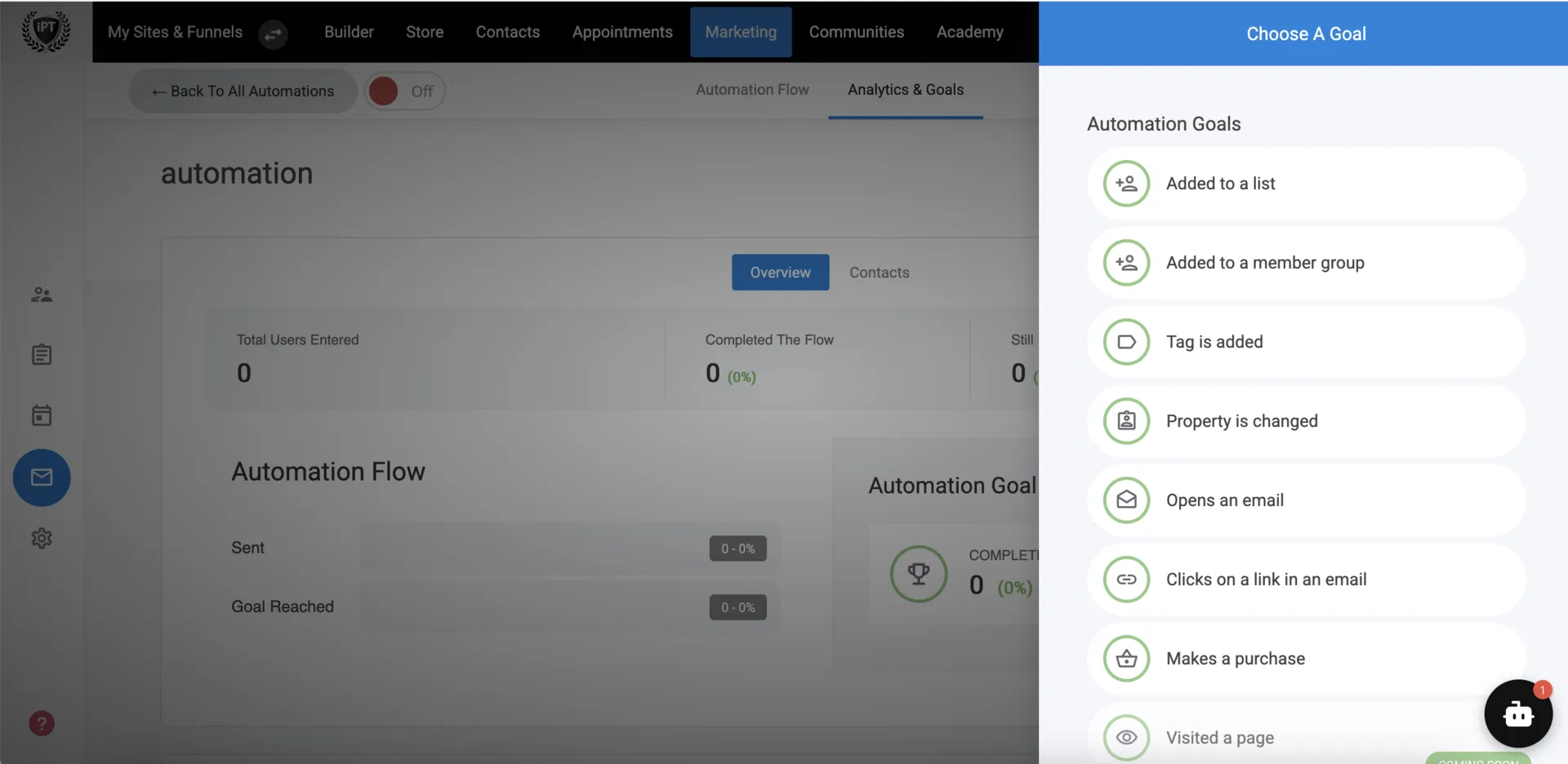Viewport: 1568px width, 764px height.
Task: Choose the Tag is added goal
Action: 1306,342
